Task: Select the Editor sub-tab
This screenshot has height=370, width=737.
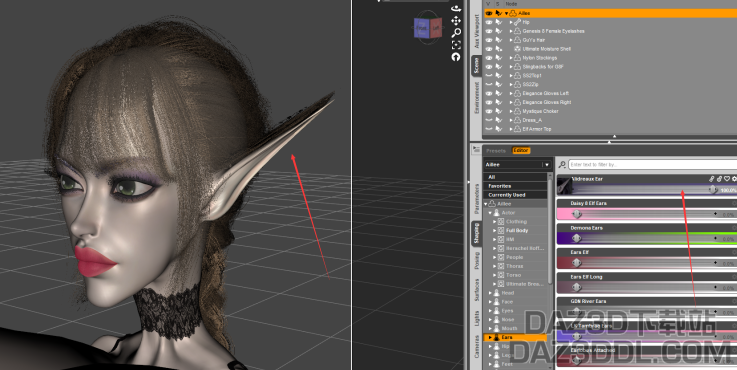Action: 521,151
